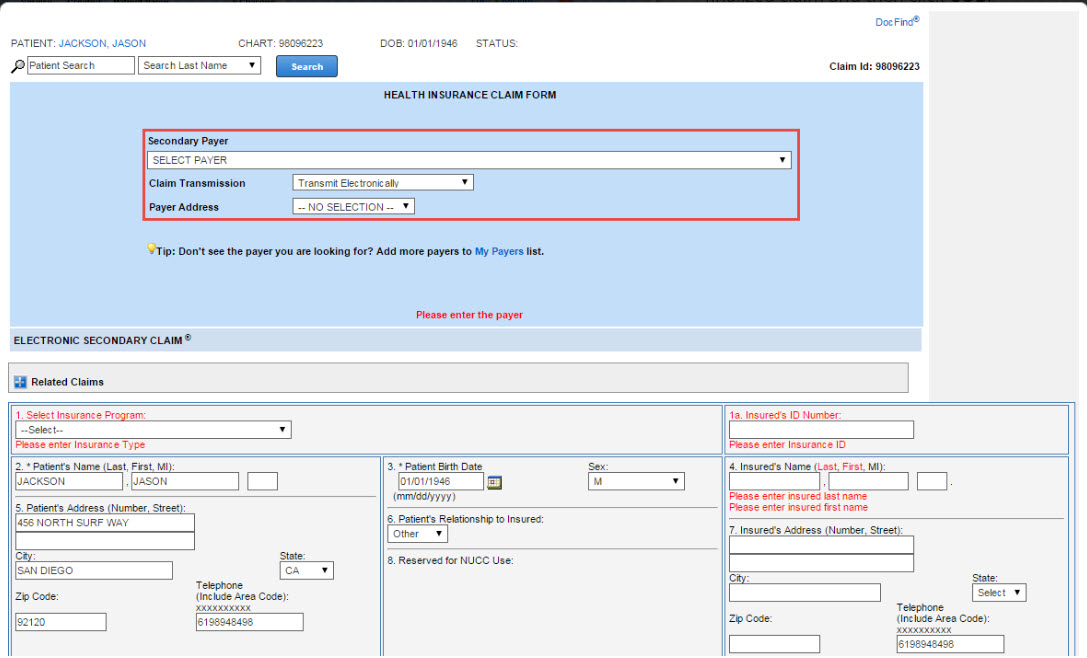
Task: Expand the Related Claims plus icon
Action: click(20, 382)
